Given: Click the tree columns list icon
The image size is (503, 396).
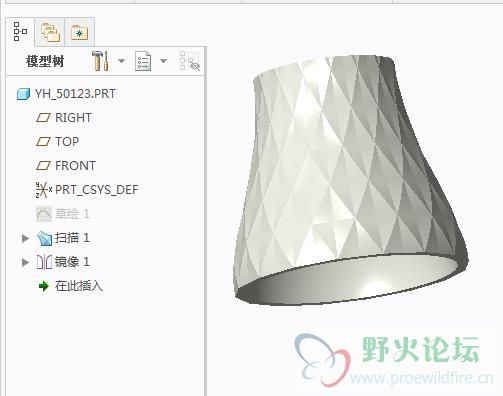Looking at the screenshot, I should (143, 61).
